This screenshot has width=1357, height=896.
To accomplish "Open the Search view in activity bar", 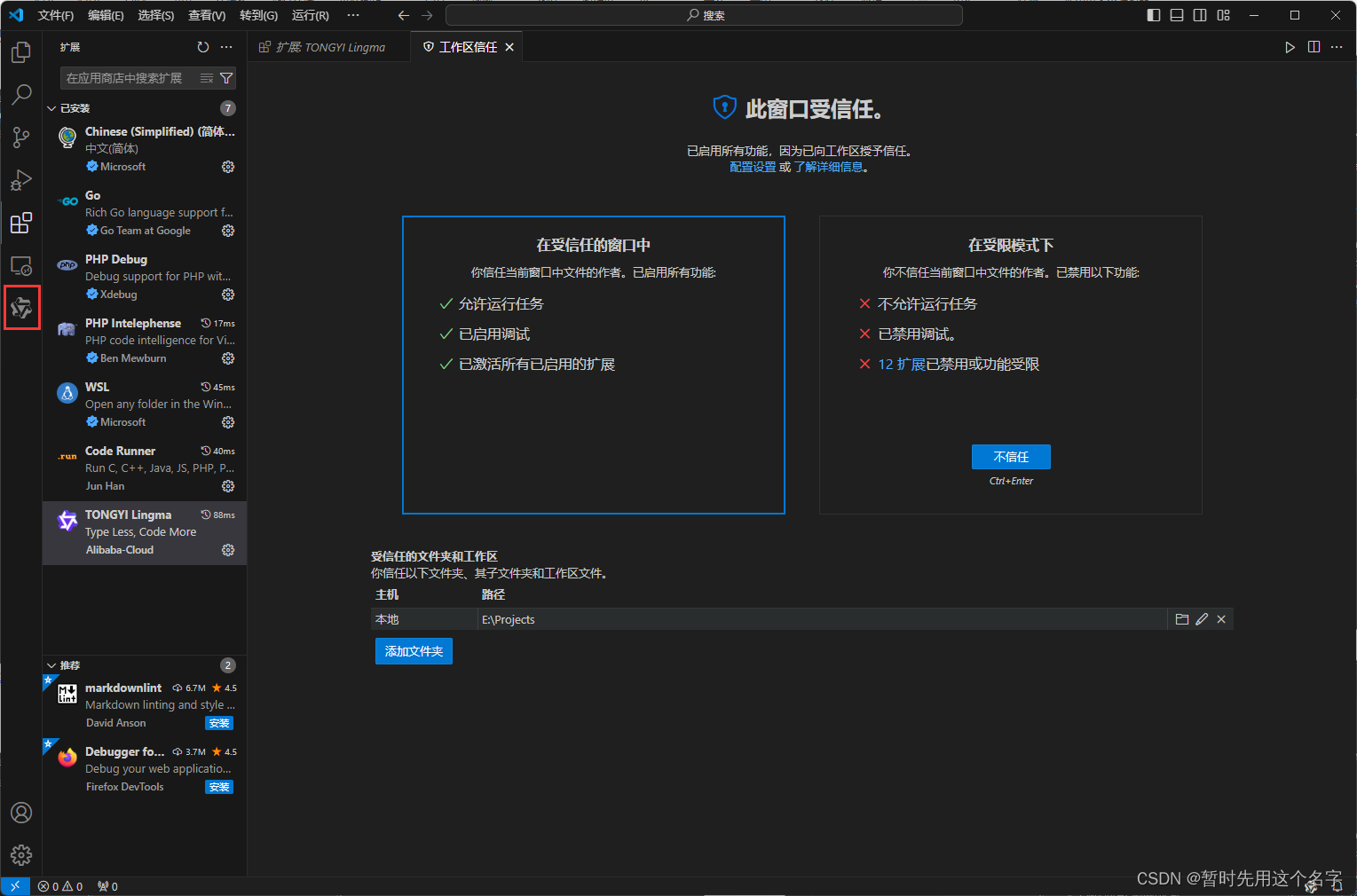I will 21,94.
